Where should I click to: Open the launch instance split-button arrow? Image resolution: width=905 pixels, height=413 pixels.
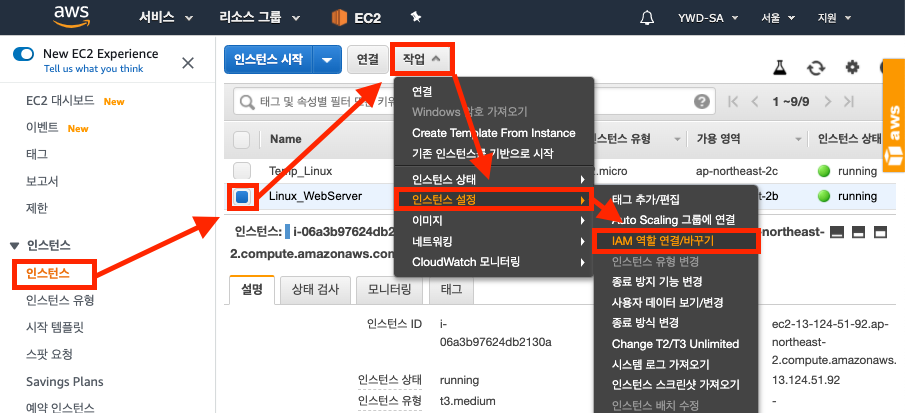coord(327,59)
